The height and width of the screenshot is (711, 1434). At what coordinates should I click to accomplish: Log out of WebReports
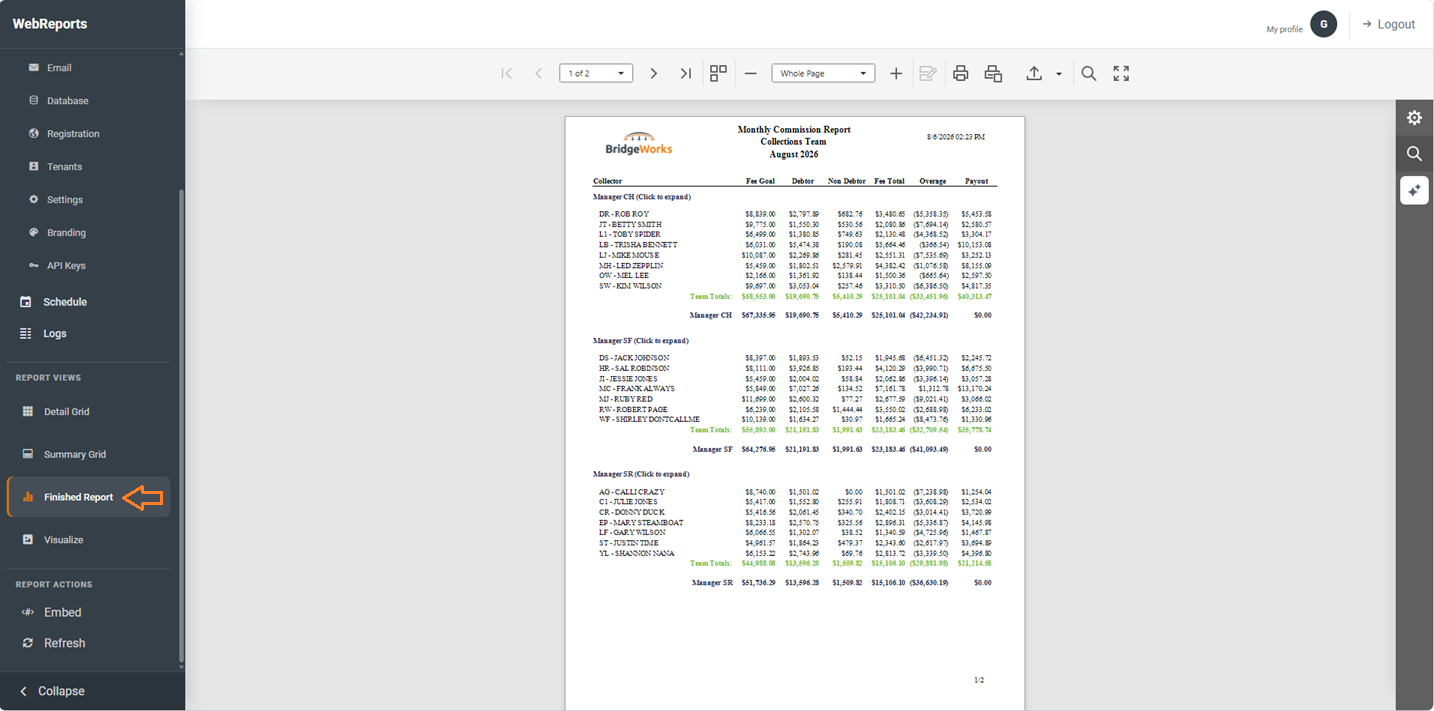click(1388, 24)
